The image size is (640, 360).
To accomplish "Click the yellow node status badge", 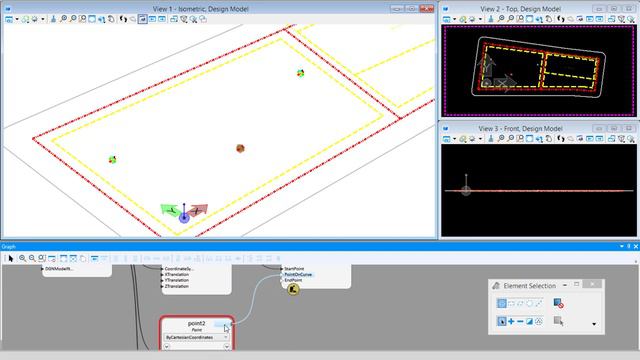I will tap(293, 290).
